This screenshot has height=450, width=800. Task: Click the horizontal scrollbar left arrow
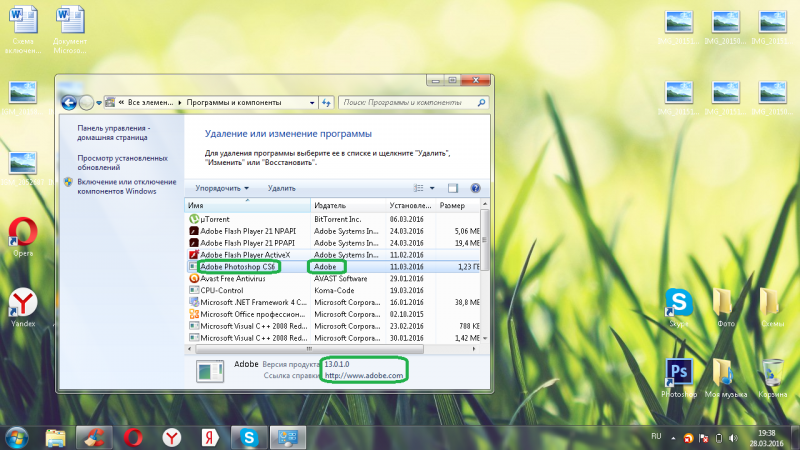[x=190, y=349]
